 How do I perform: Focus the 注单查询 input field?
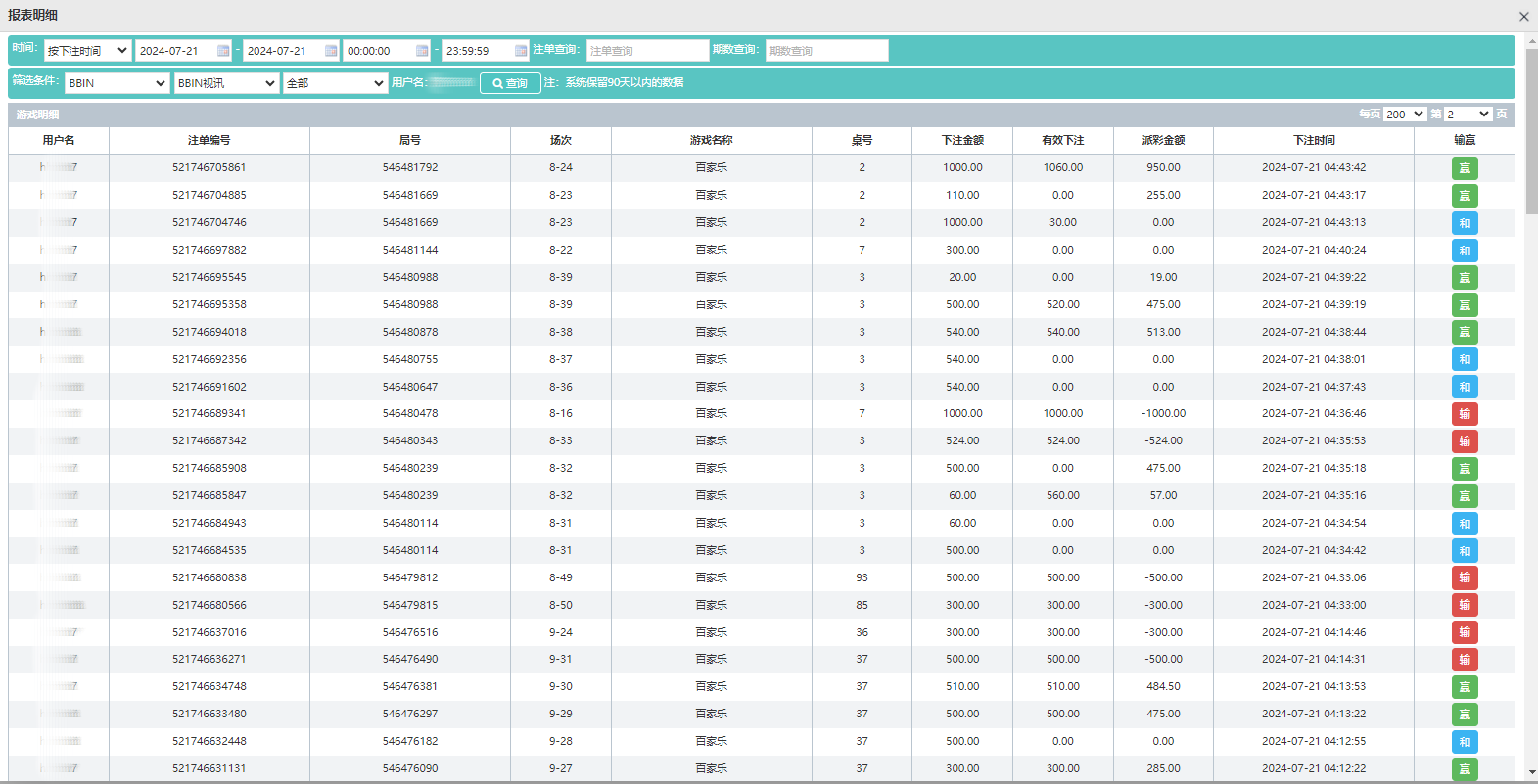click(x=647, y=51)
